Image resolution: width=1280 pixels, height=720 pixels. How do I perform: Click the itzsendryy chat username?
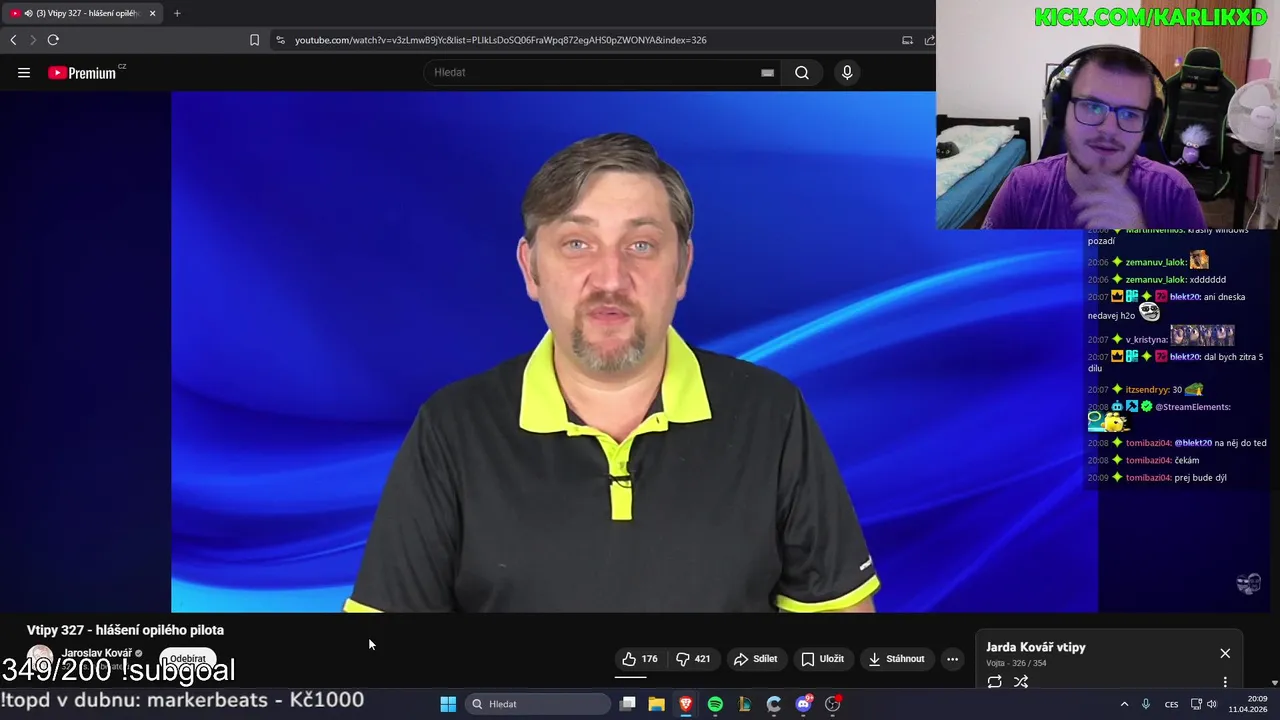[x=1147, y=390]
